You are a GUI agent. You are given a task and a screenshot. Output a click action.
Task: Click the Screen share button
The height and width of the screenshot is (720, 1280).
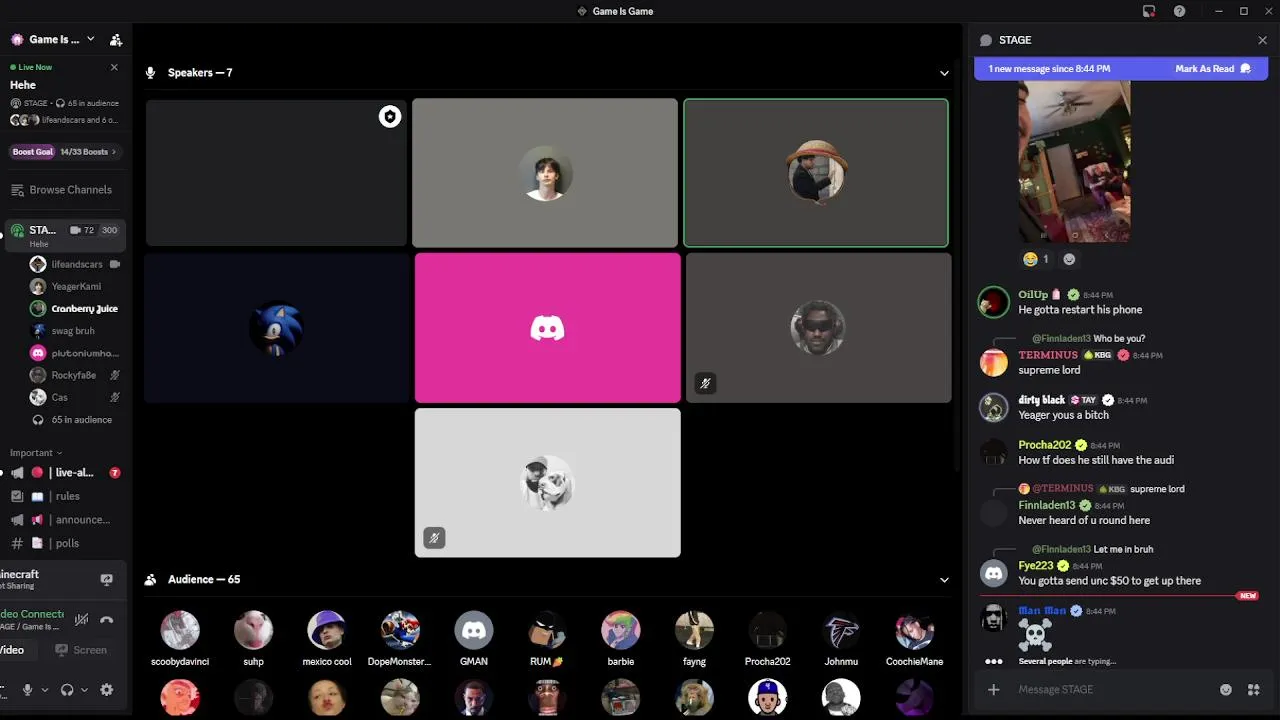pyautogui.click(x=82, y=650)
